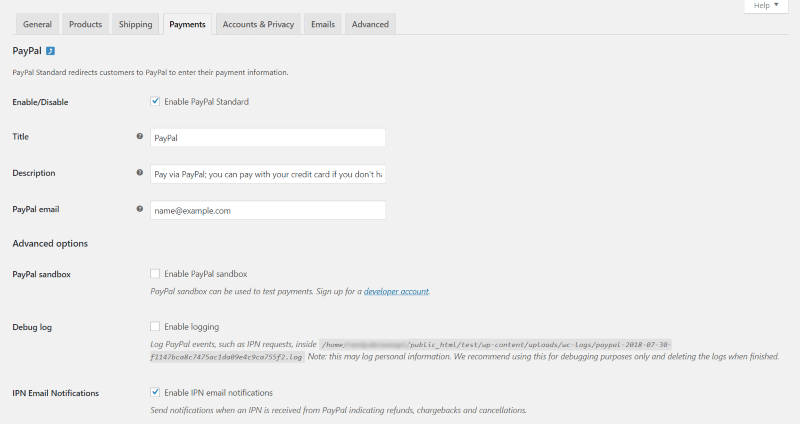The width and height of the screenshot is (800, 424).
Task: Click the return arrow icon beside PayPal heading
Action: (50, 51)
